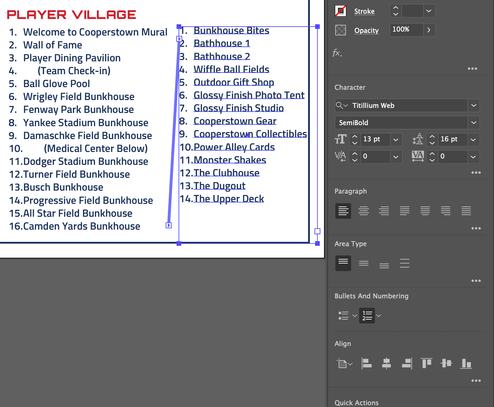This screenshot has height=407, width=494.
Task: Justify with last line aligned right
Action: coord(446,211)
